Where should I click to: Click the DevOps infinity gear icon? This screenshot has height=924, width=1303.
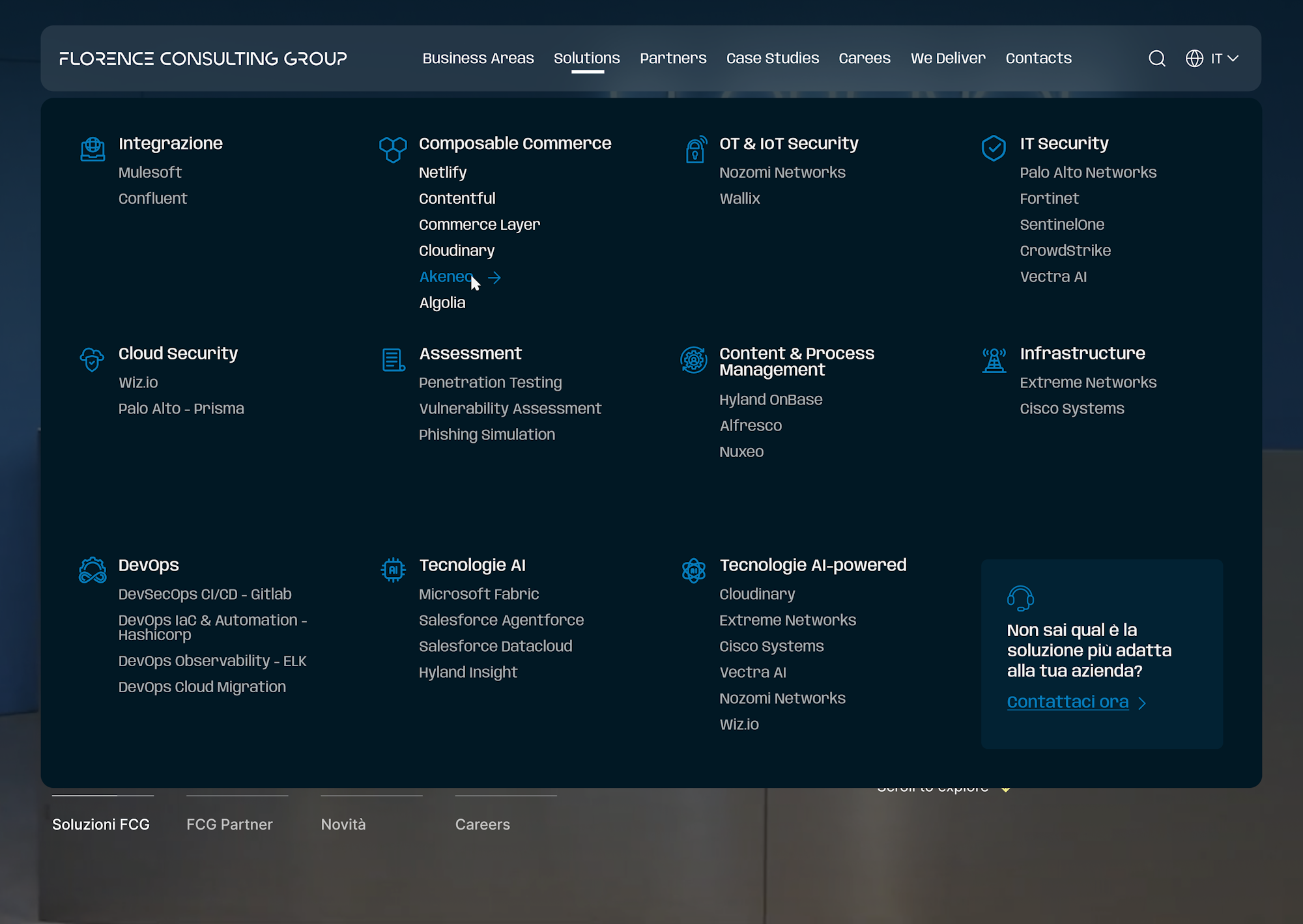[93, 570]
